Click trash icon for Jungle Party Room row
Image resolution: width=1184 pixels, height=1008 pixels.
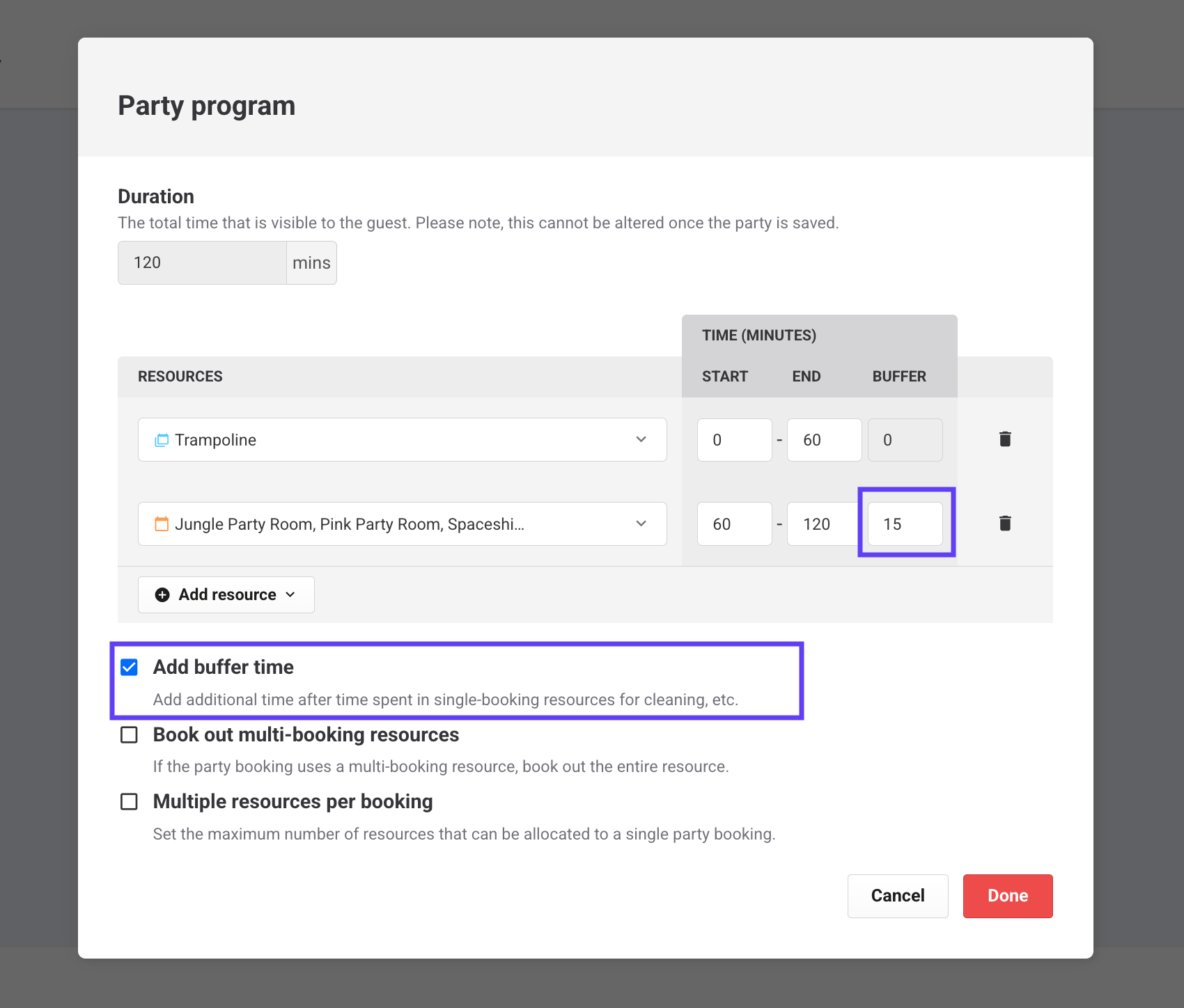pyautogui.click(x=1004, y=523)
